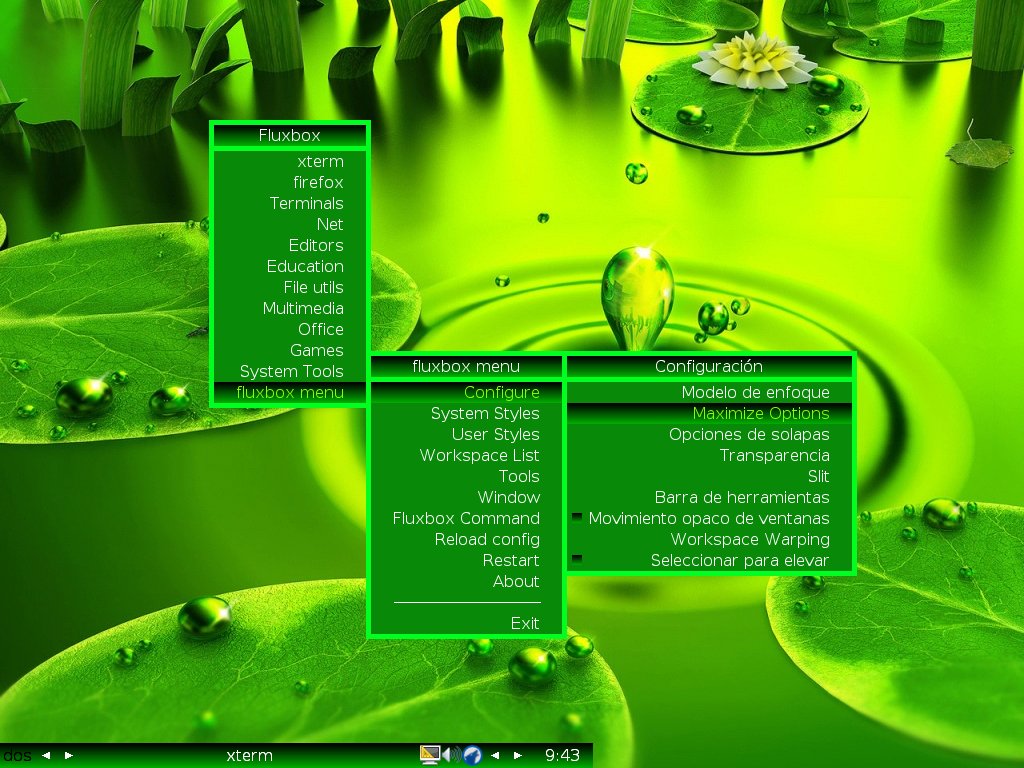1024x768 pixels.
Task: Click Reload config
Action: [x=466, y=539]
